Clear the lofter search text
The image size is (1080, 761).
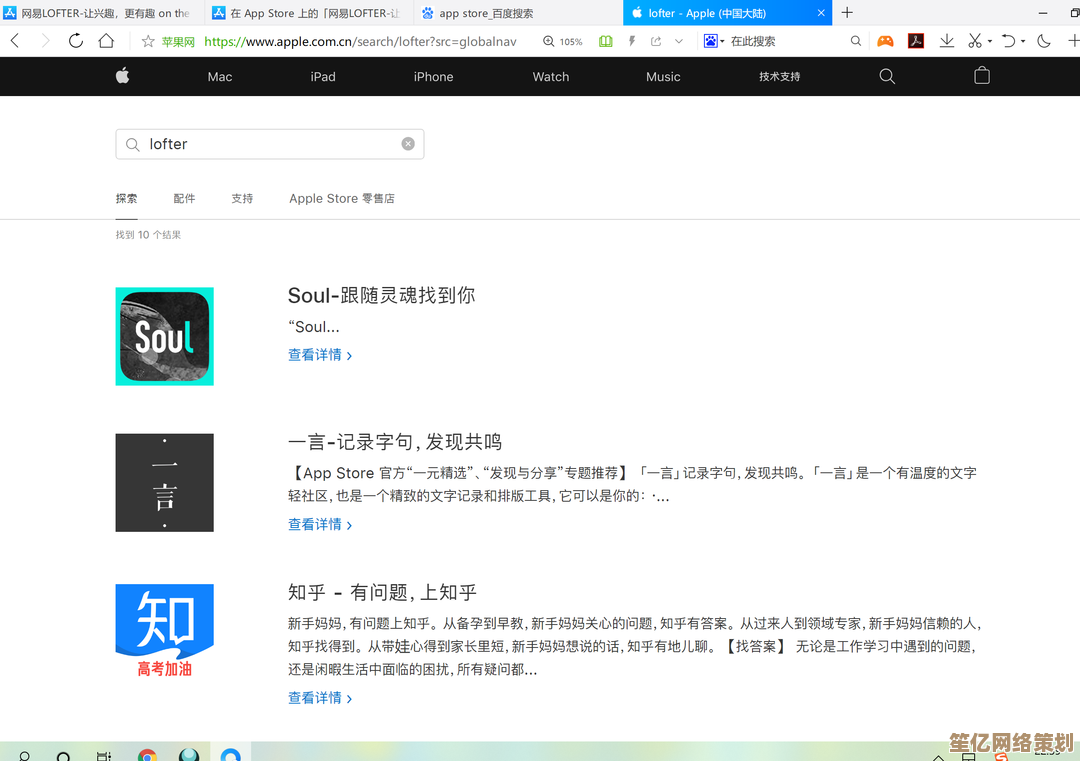[x=408, y=143]
